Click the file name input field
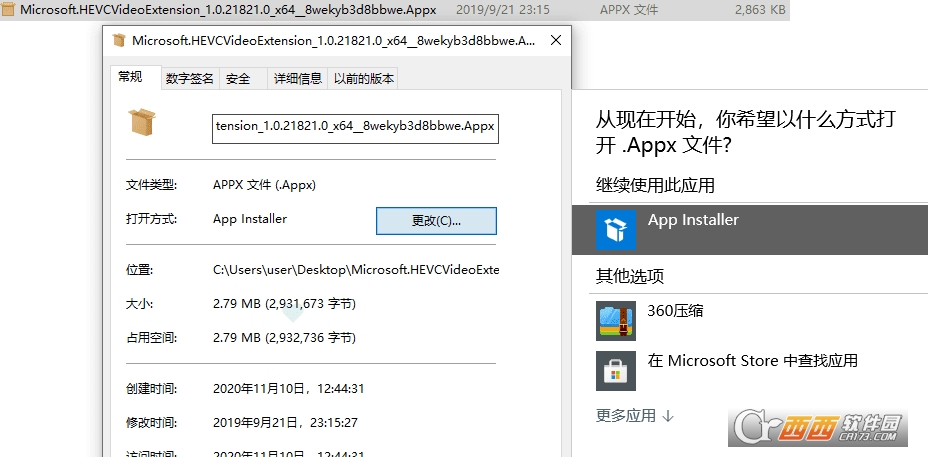This screenshot has width=928, height=457. coord(355,129)
